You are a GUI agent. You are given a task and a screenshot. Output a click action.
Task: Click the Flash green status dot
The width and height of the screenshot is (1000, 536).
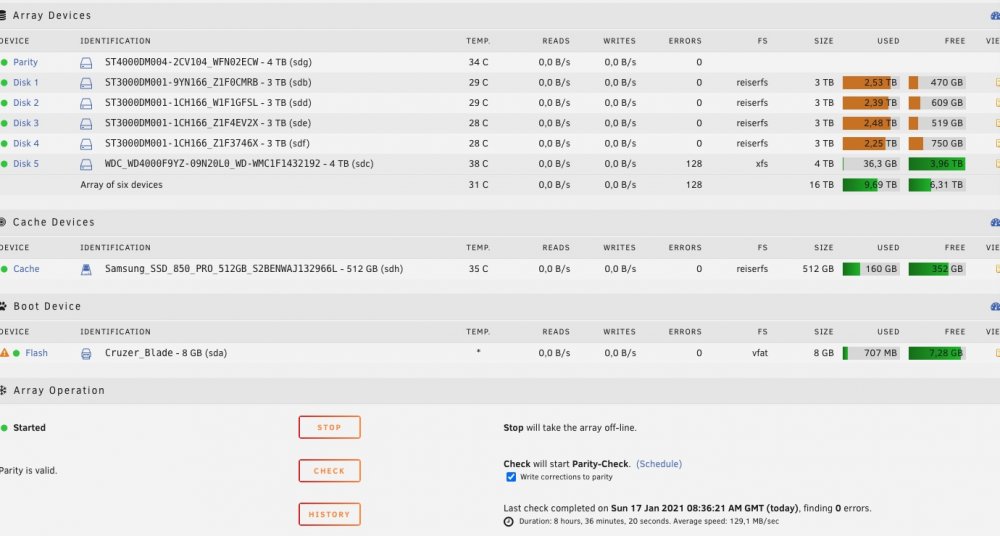point(17,353)
